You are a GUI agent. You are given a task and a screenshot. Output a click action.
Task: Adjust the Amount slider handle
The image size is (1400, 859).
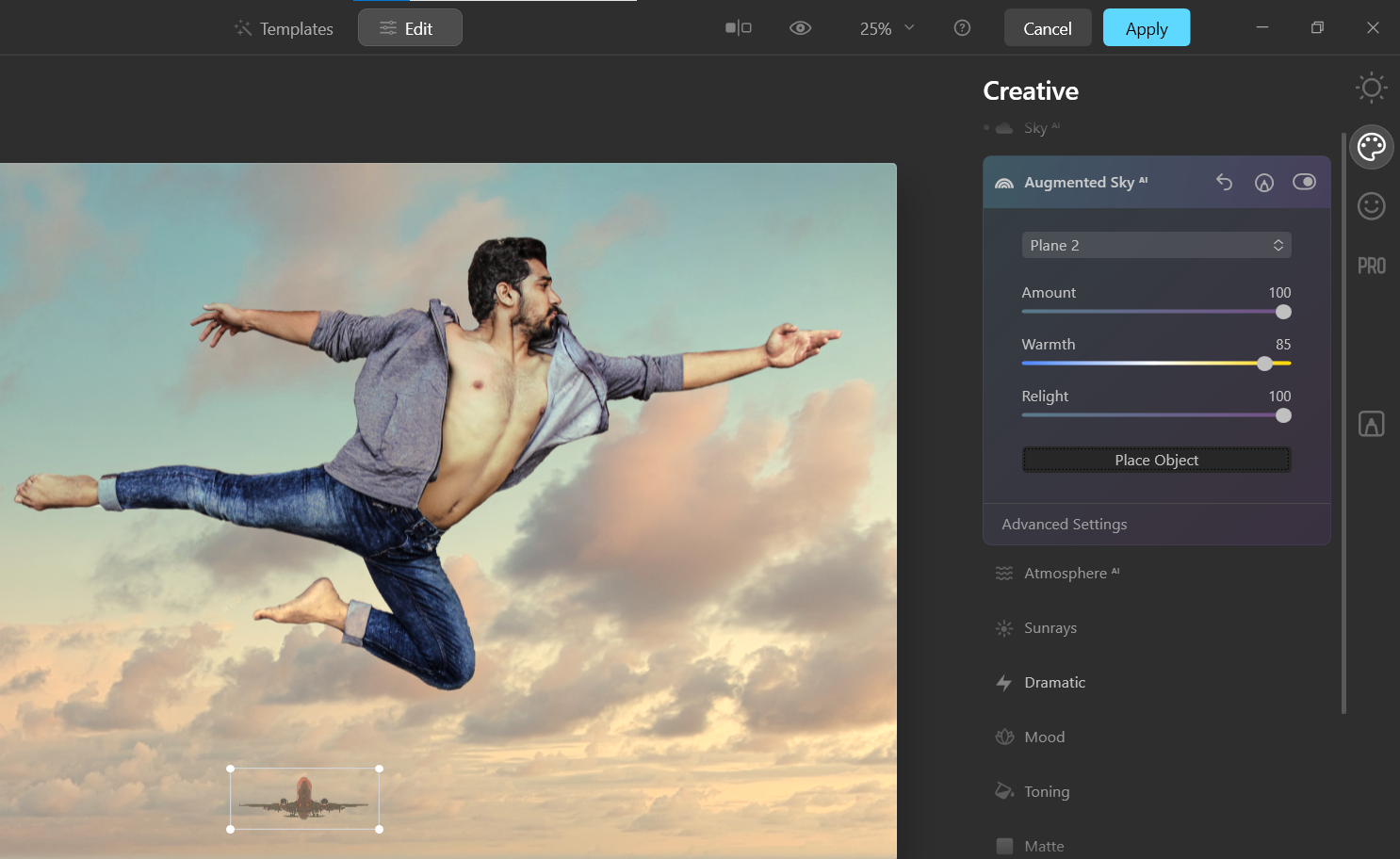[x=1283, y=312]
